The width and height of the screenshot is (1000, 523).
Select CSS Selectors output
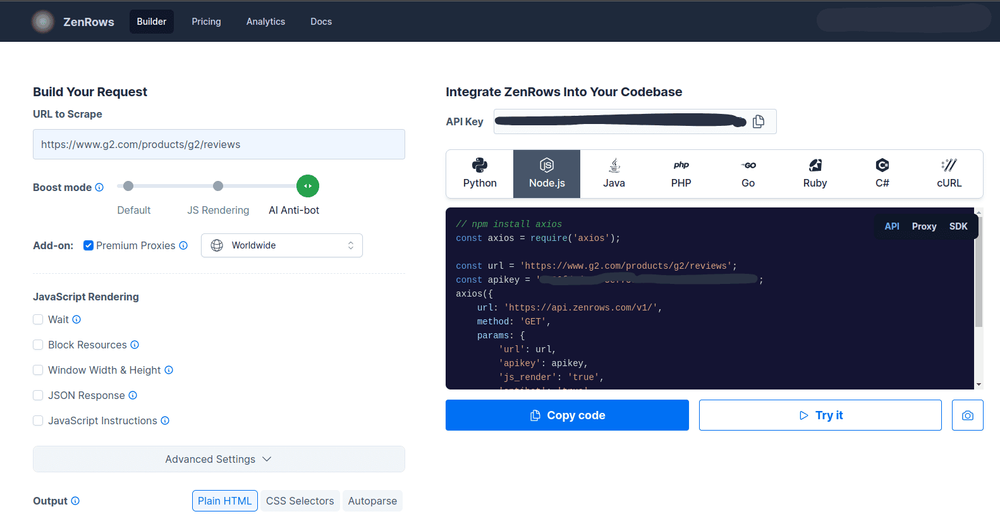[300, 501]
